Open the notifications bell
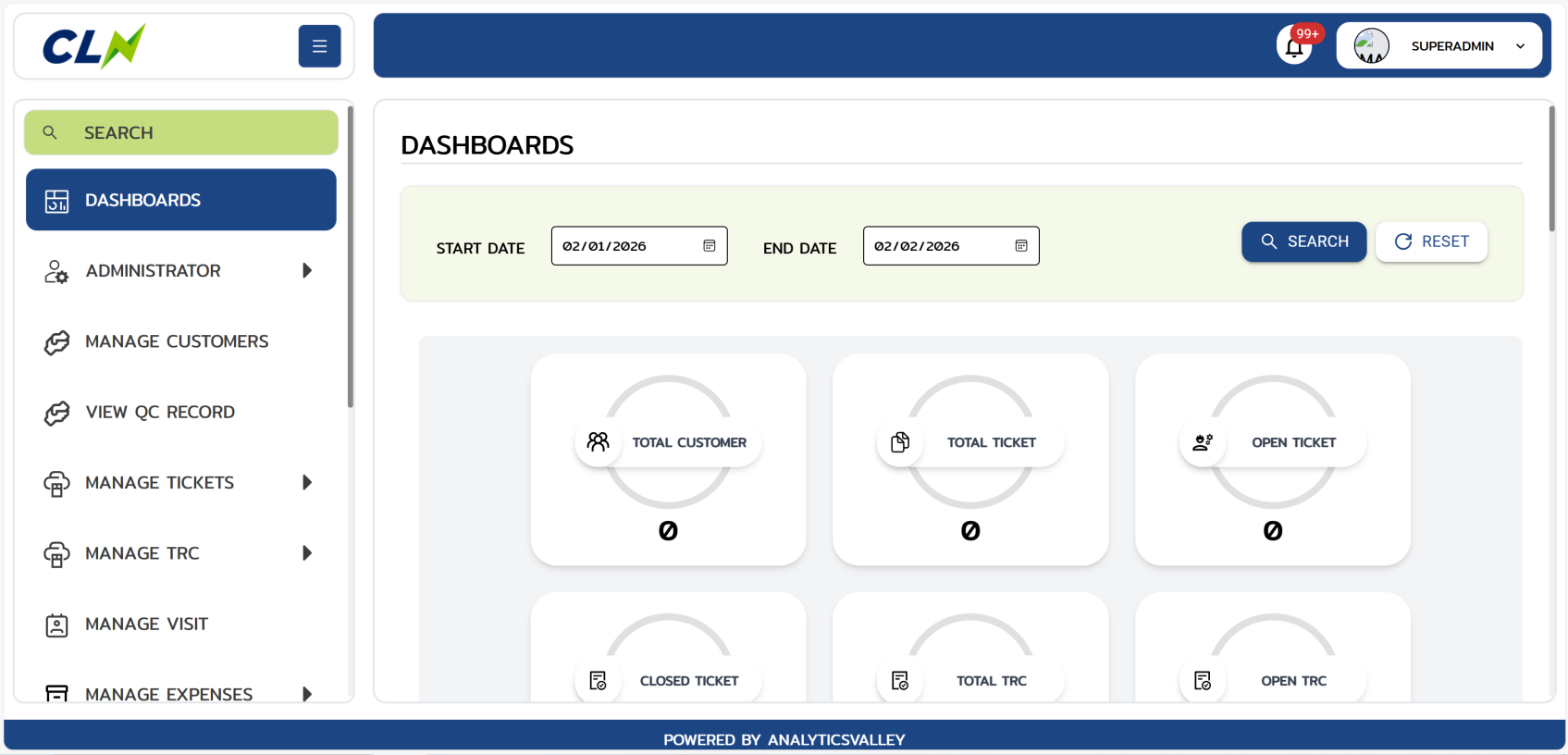Screen dimensions: 1568x755 click(x=1294, y=47)
